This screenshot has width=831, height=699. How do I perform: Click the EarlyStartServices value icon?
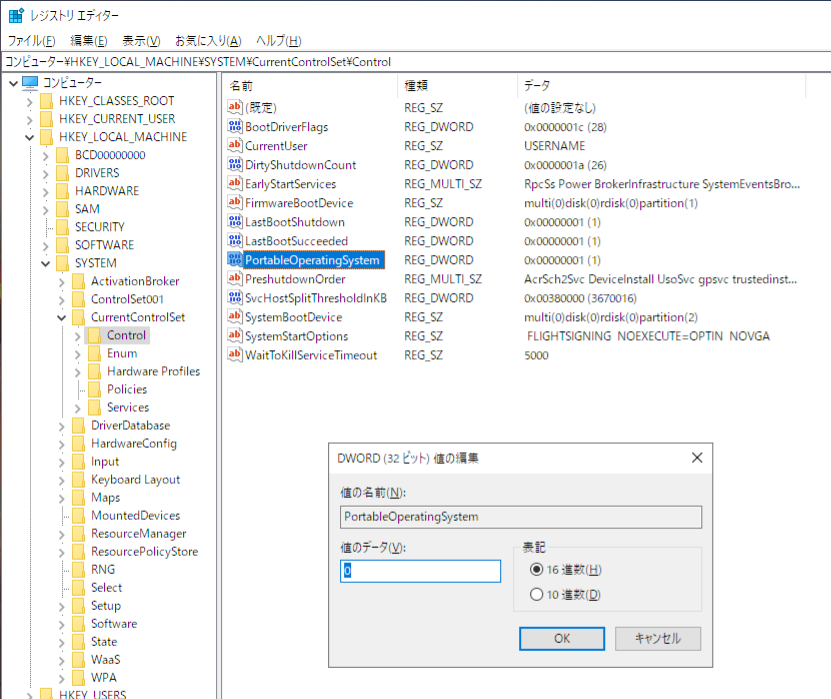[235, 183]
